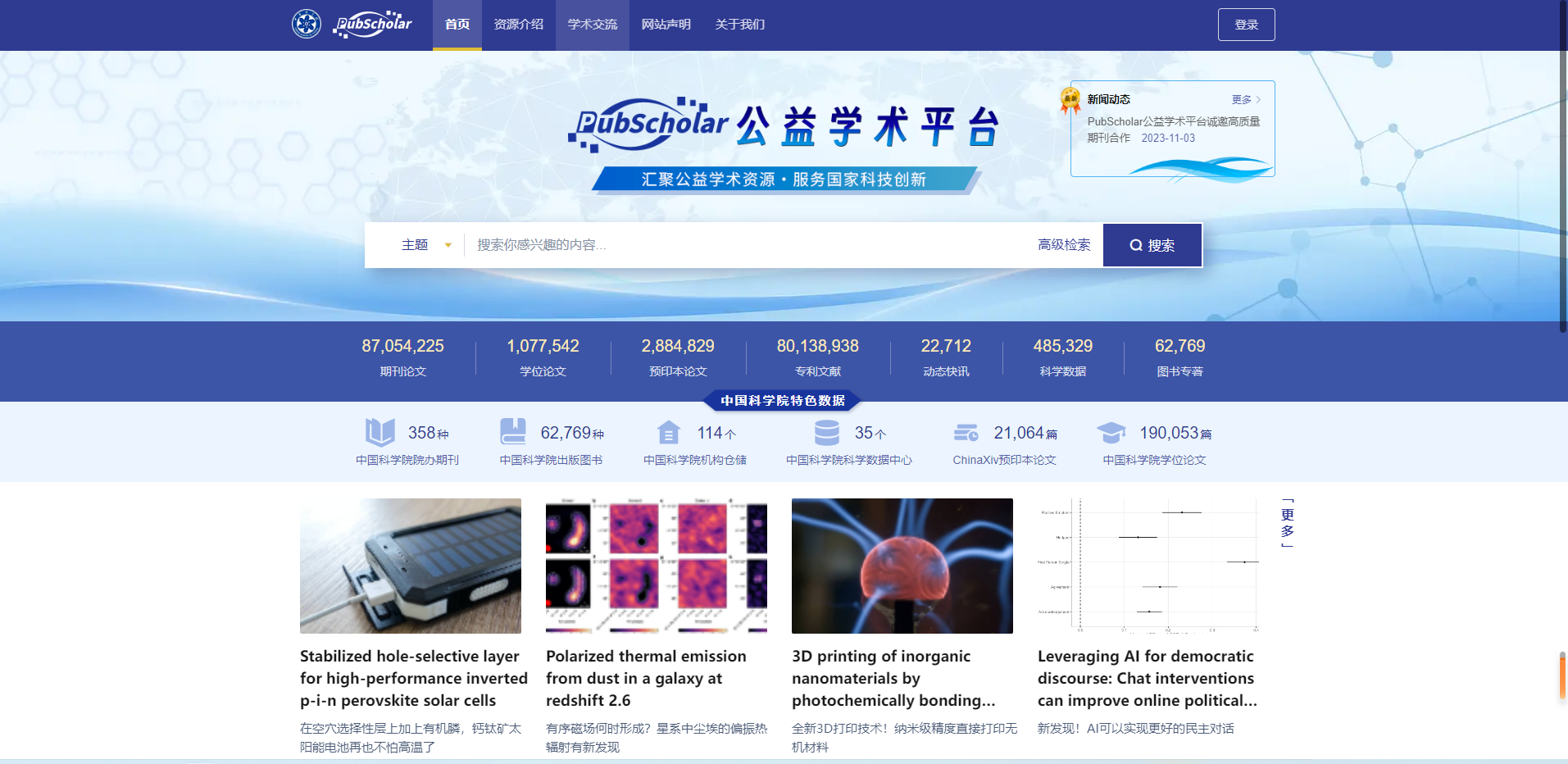Screen dimensions: 1568x764
Task: Open the solar power bank article thumbnail
Action: (411, 566)
